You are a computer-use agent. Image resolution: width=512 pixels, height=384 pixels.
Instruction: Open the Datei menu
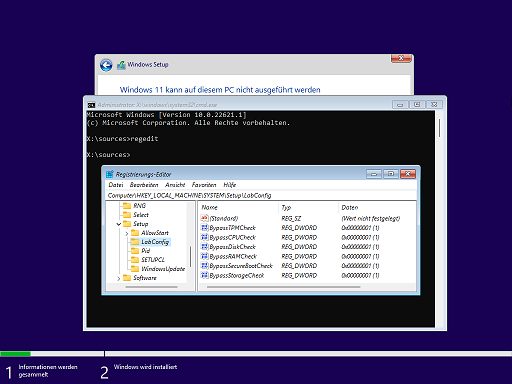(116, 185)
